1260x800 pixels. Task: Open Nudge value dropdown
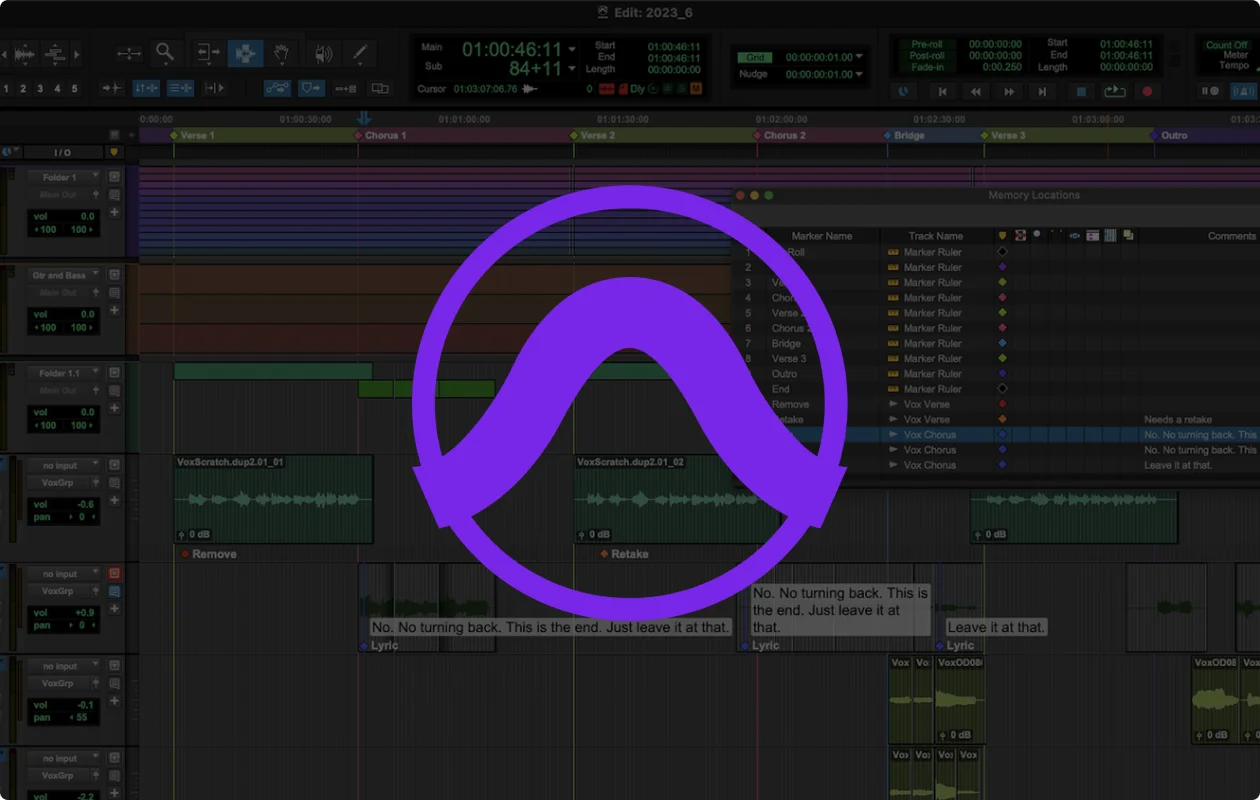pos(860,75)
